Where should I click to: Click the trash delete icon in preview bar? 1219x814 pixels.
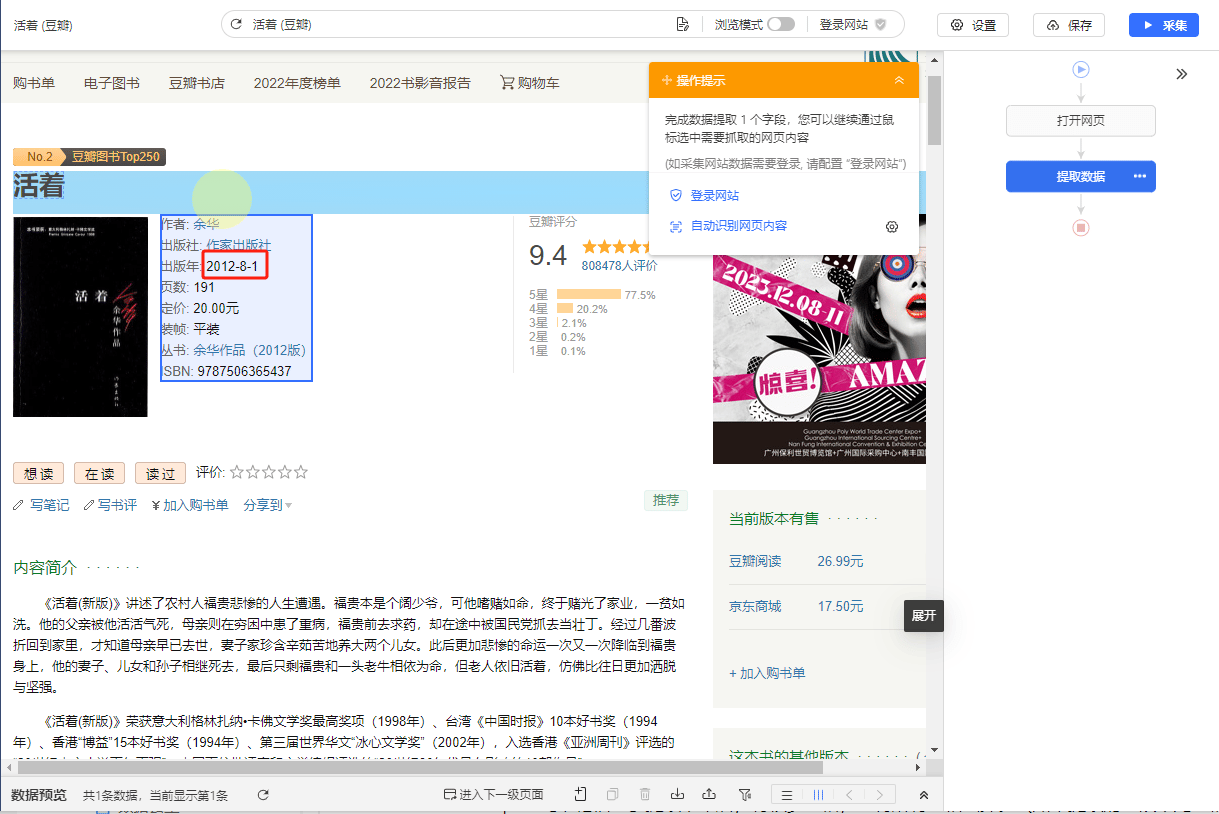[645, 795]
